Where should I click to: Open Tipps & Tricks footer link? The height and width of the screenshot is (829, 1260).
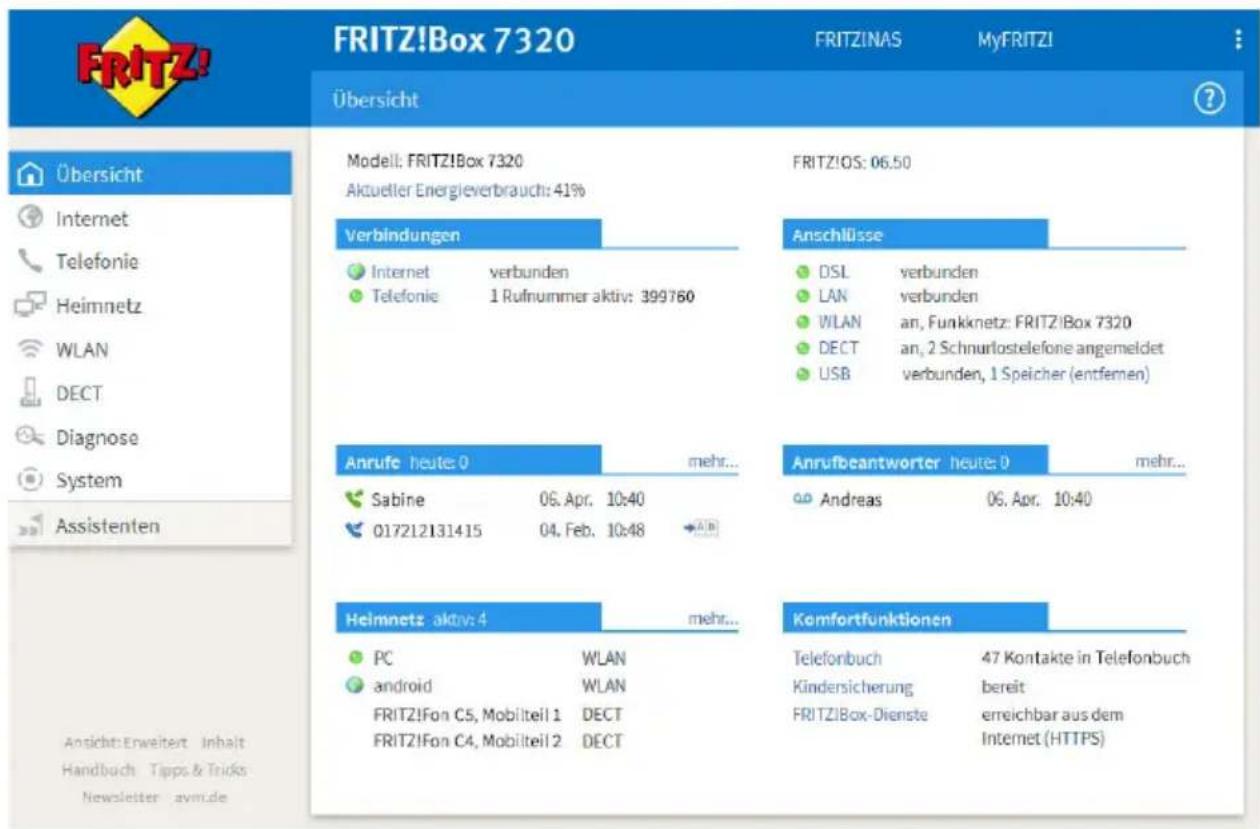pos(198,770)
